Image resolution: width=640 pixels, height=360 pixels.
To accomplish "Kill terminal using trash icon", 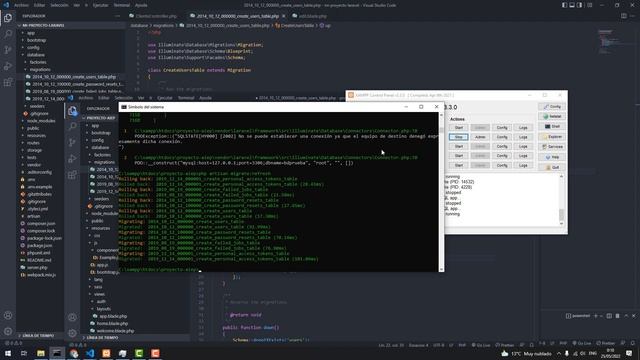I will [617, 316].
